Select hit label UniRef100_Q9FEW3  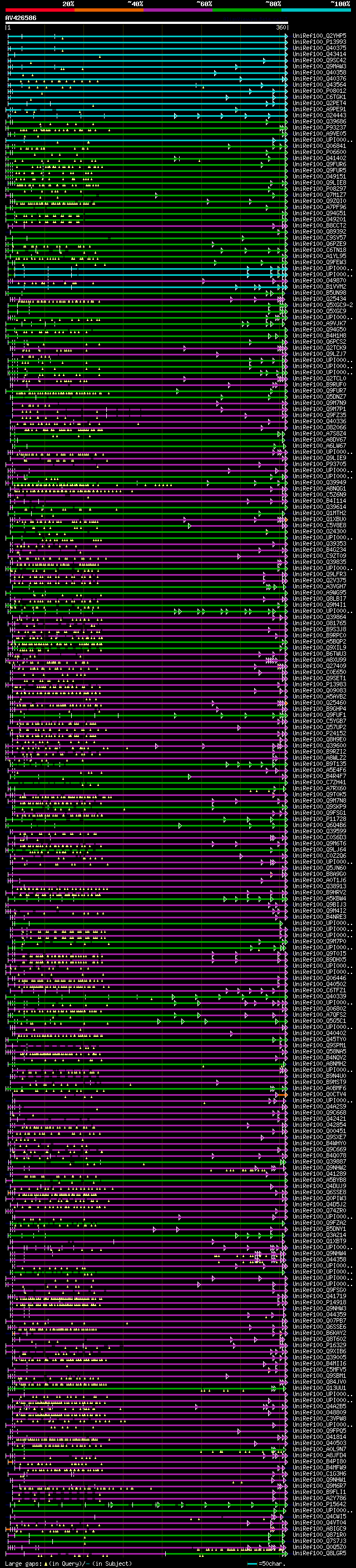point(319,263)
